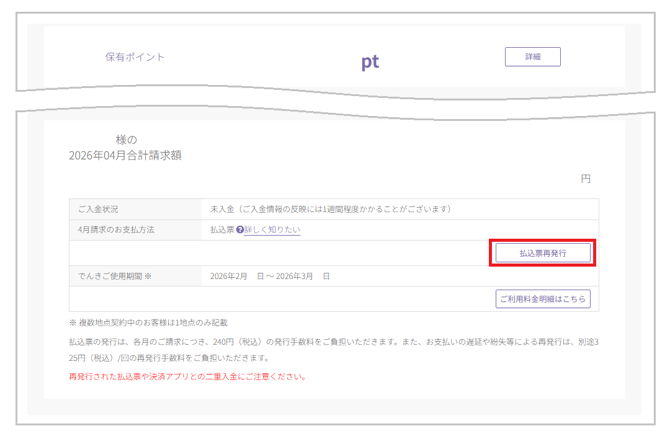Screen dimensions: 670x439
Task: Open ご利用料金明細はこちら button
Action: [543, 299]
